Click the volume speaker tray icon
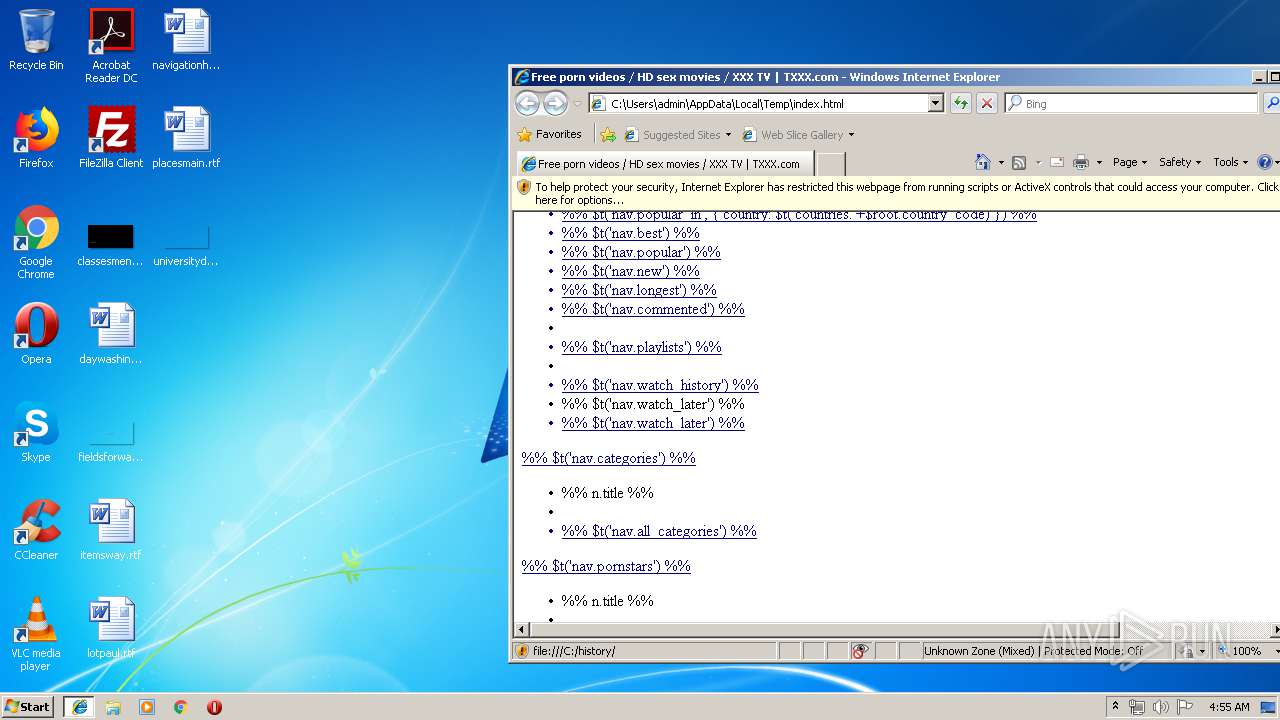Image resolution: width=1280 pixels, height=720 pixels. click(1160, 707)
